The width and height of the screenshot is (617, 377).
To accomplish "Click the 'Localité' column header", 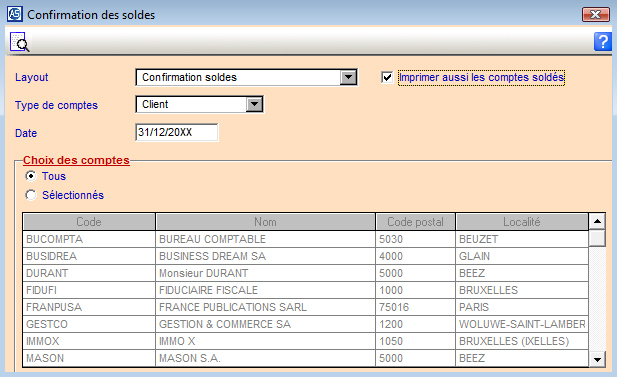I will click(522, 222).
